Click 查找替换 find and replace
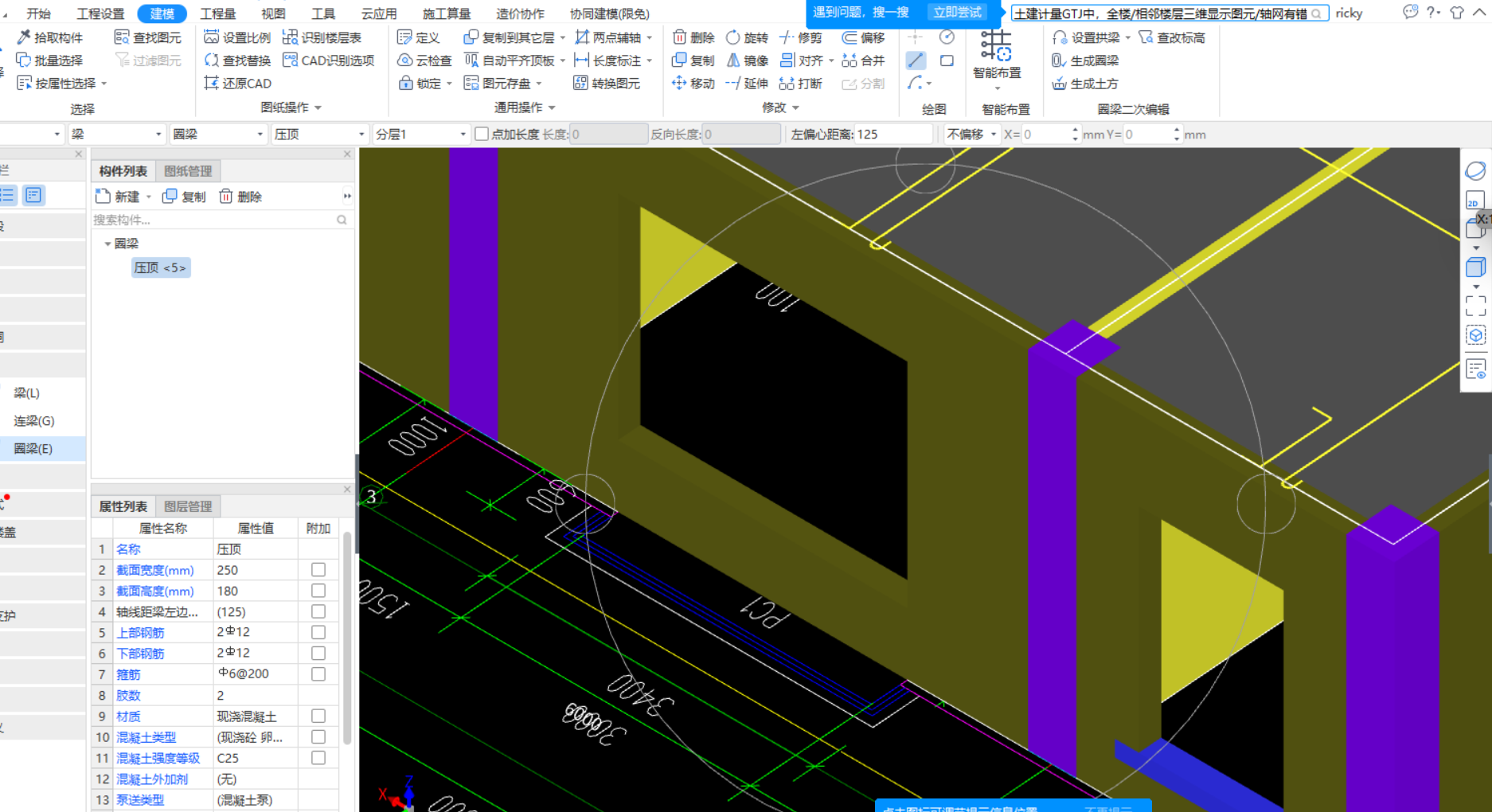The width and height of the screenshot is (1492, 812). tap(237, 61)
